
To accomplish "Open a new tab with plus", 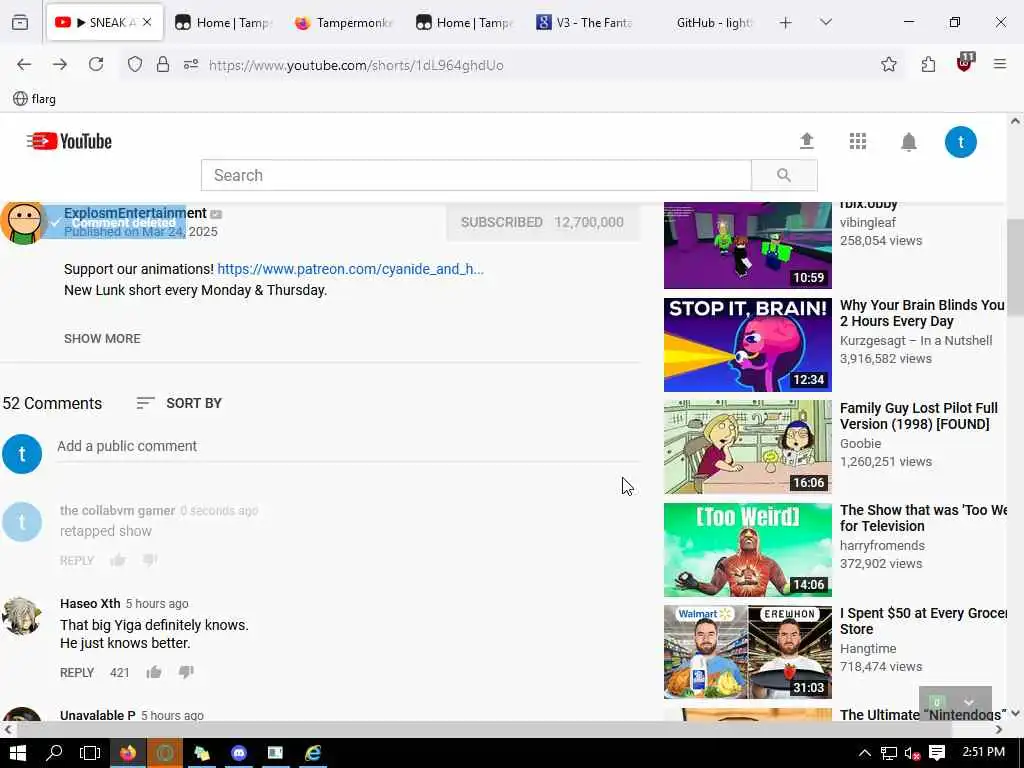I will (786, 23).
